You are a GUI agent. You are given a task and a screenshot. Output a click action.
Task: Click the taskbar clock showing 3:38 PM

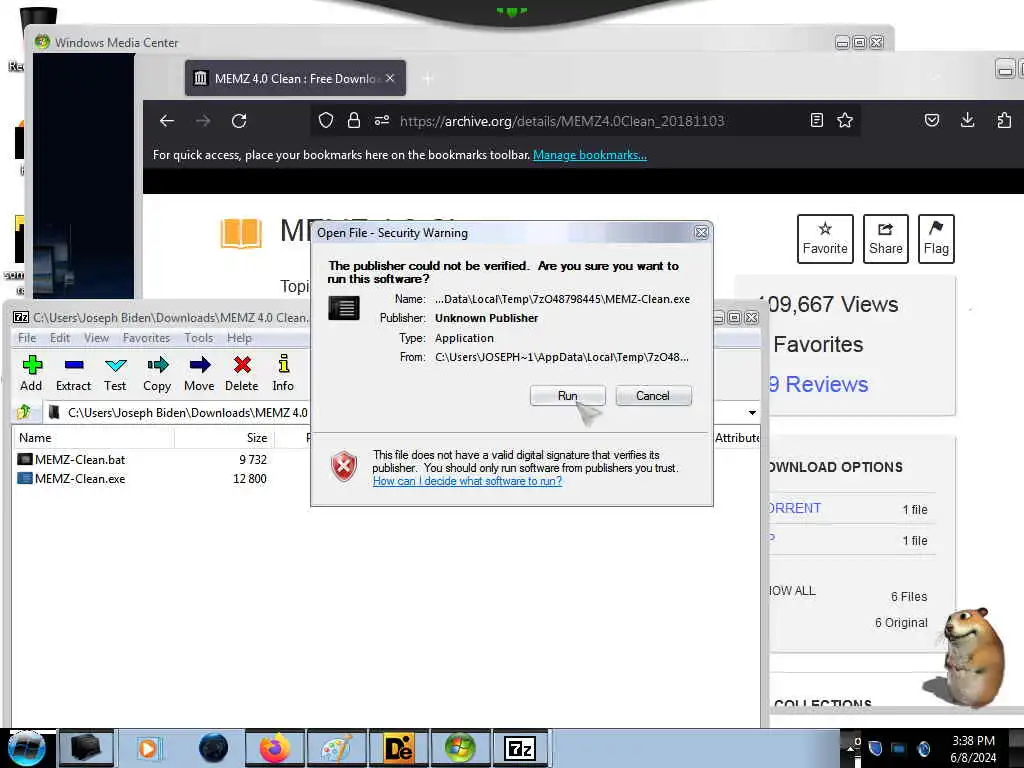973,749
